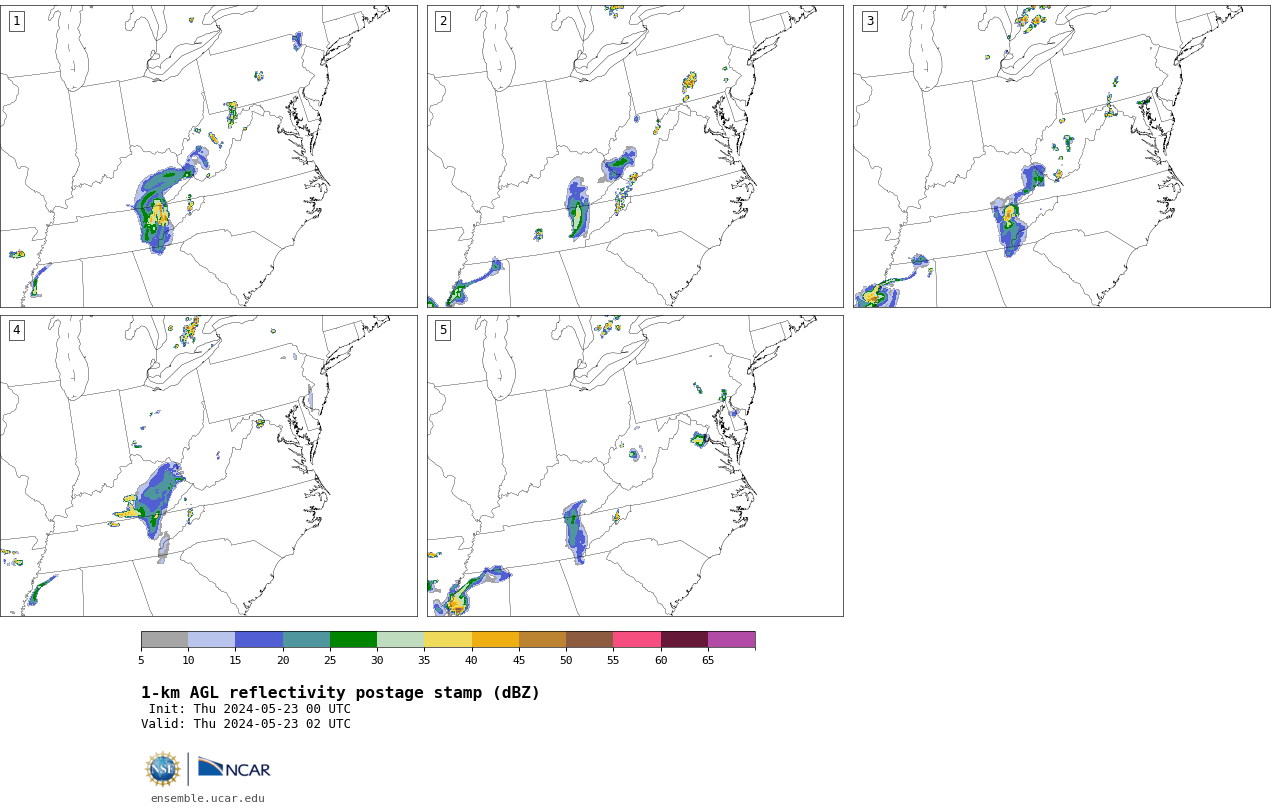Click the number 3 panel label
This screenshot has width=1280, height=809.
[869, 21]
